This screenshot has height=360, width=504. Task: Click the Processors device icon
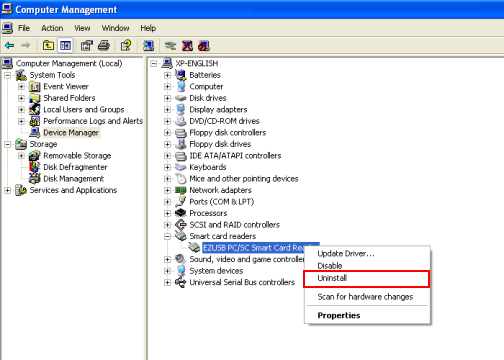pyautogui.click(x=181, y=213)
